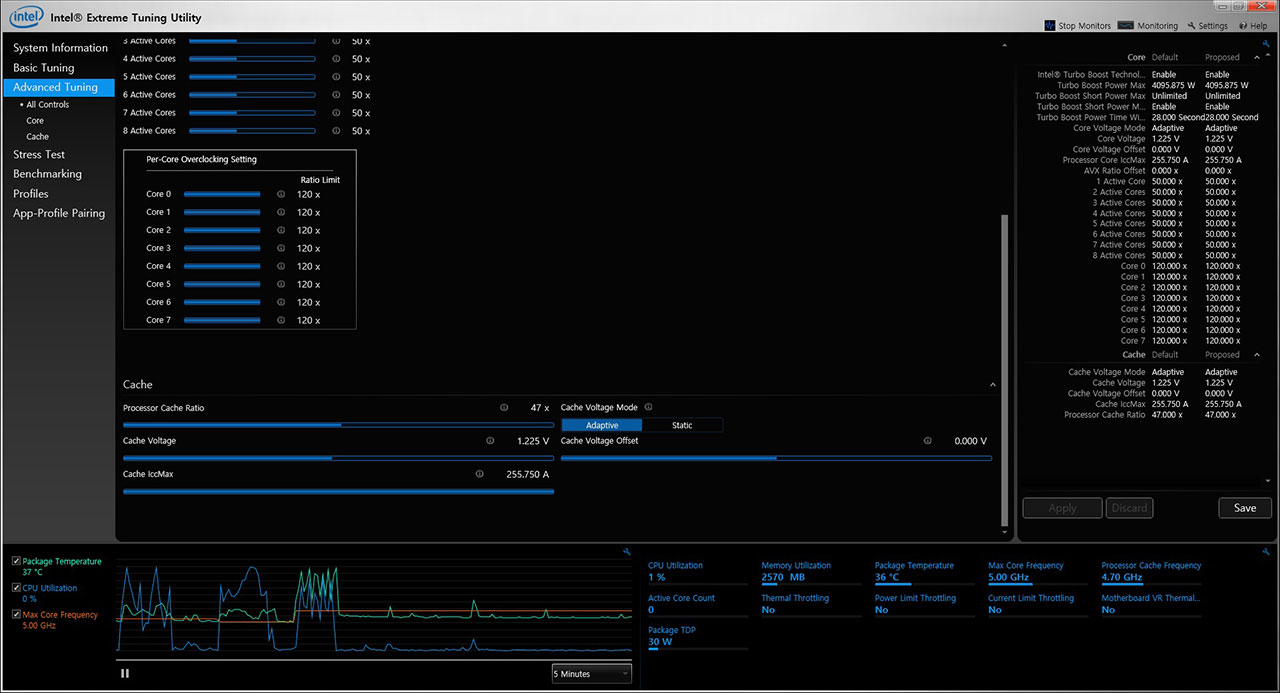Collapse the Core summary in right panel
Viewport: 1280px width, 693px height.
tap(1257, 58)
